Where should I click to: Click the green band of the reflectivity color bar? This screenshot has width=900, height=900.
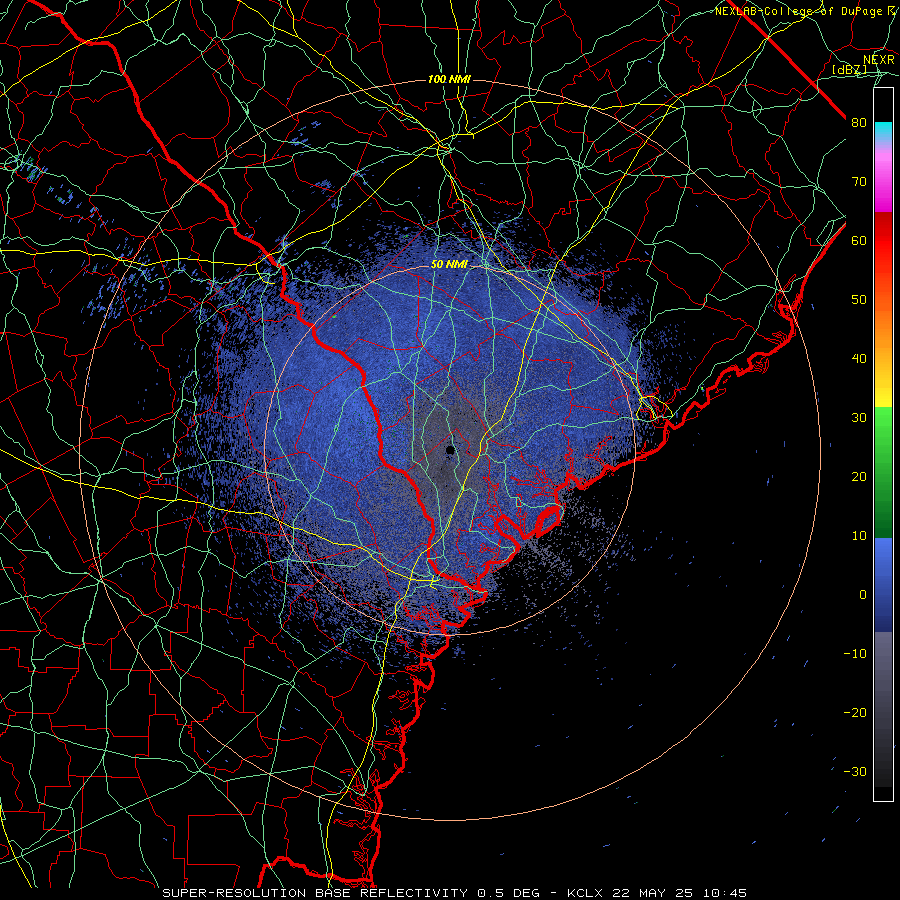[x=883, y=472]
